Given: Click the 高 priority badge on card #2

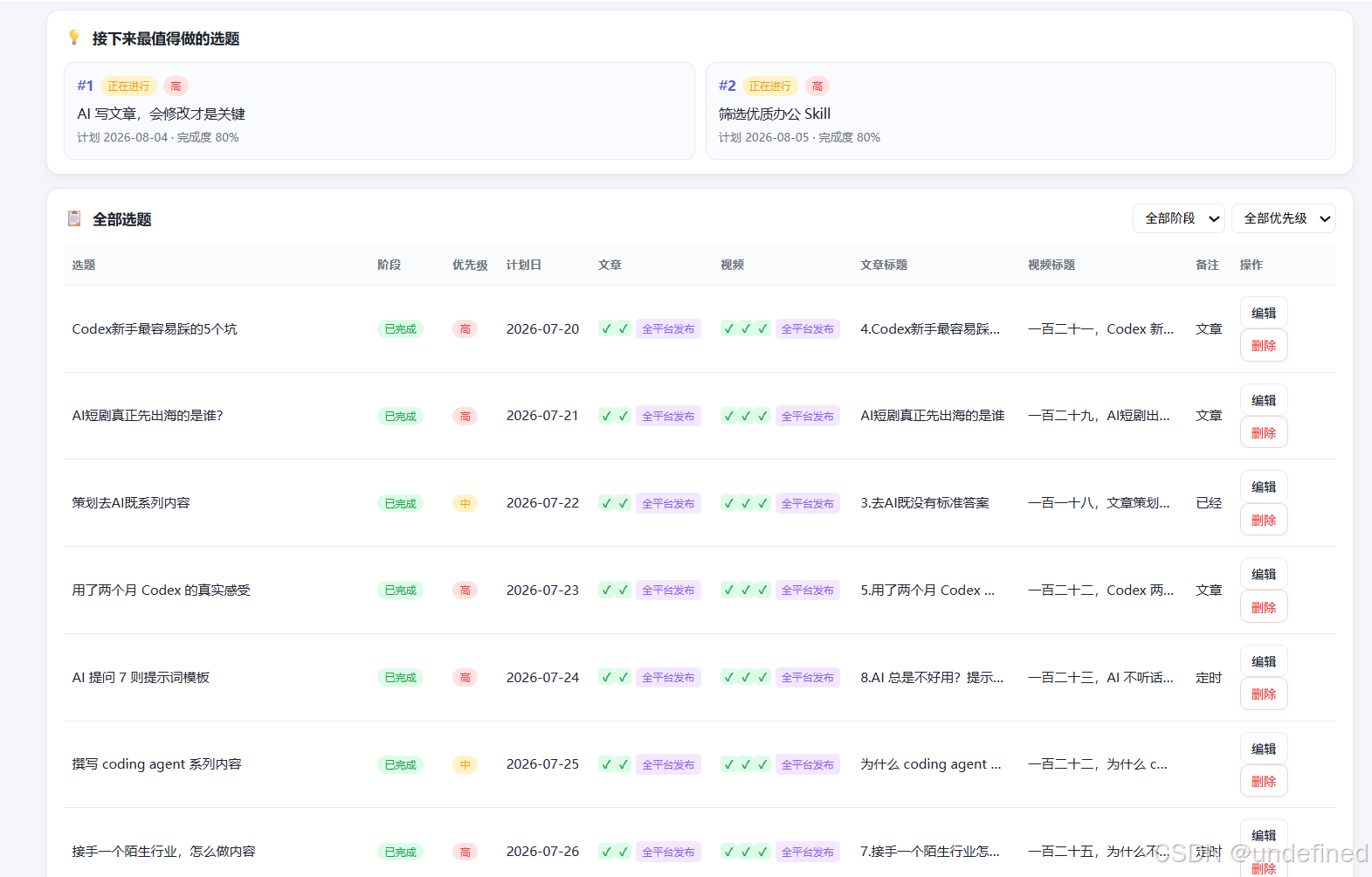Looking at the screenshot, I should pos(817,86).
